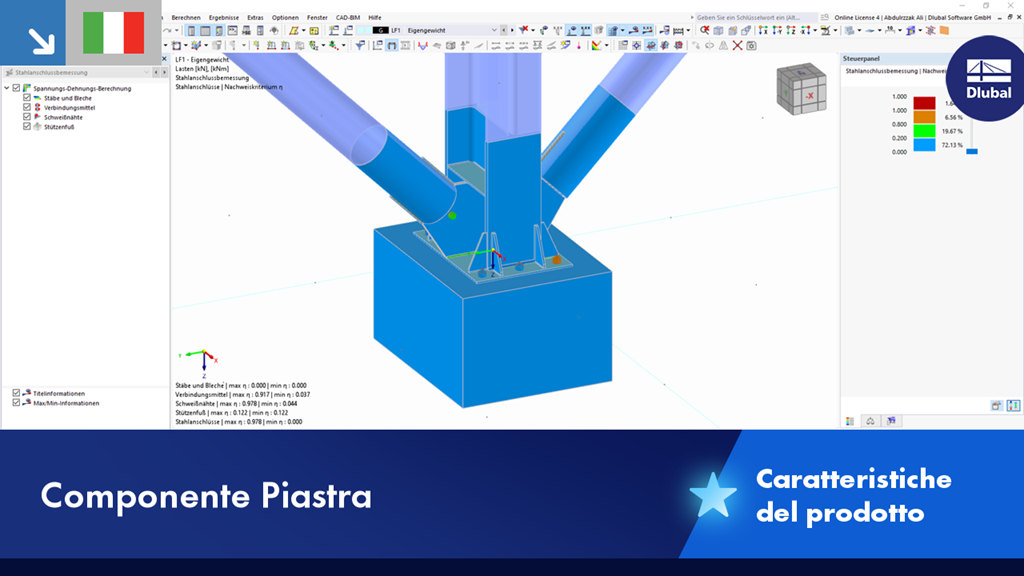The image size is (1024, 576).
Task: Click the icon left of blue columns icon
Action: pos(997,406)
